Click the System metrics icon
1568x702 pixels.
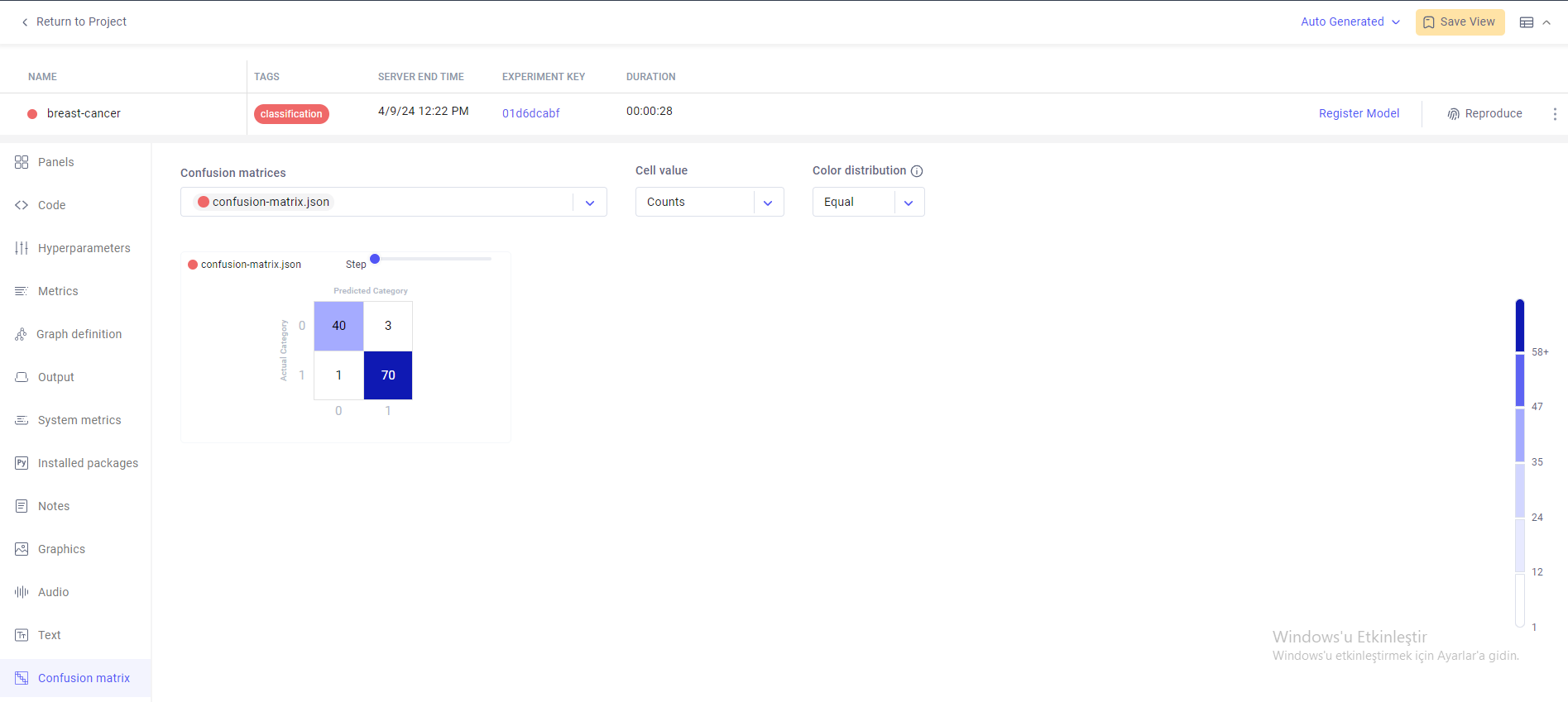(x=22, y=420)
